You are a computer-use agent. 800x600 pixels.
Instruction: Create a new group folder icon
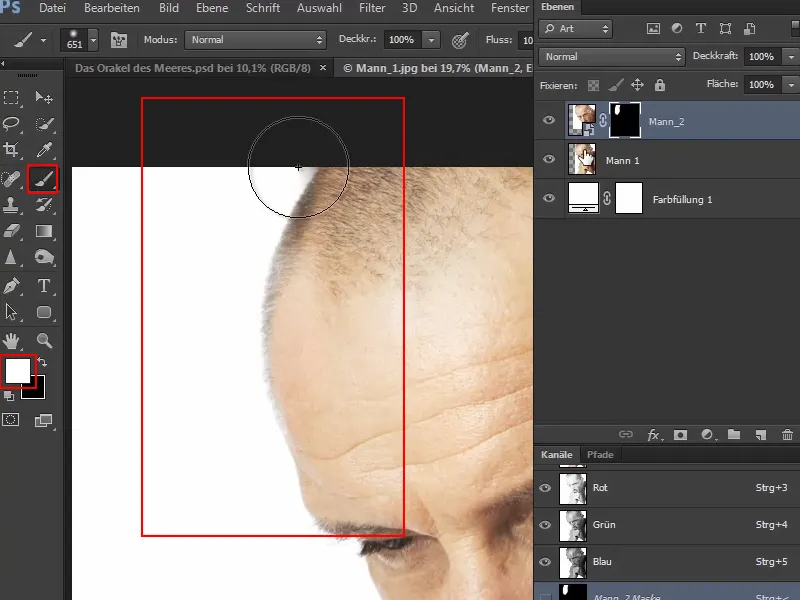tap(734, 435)
